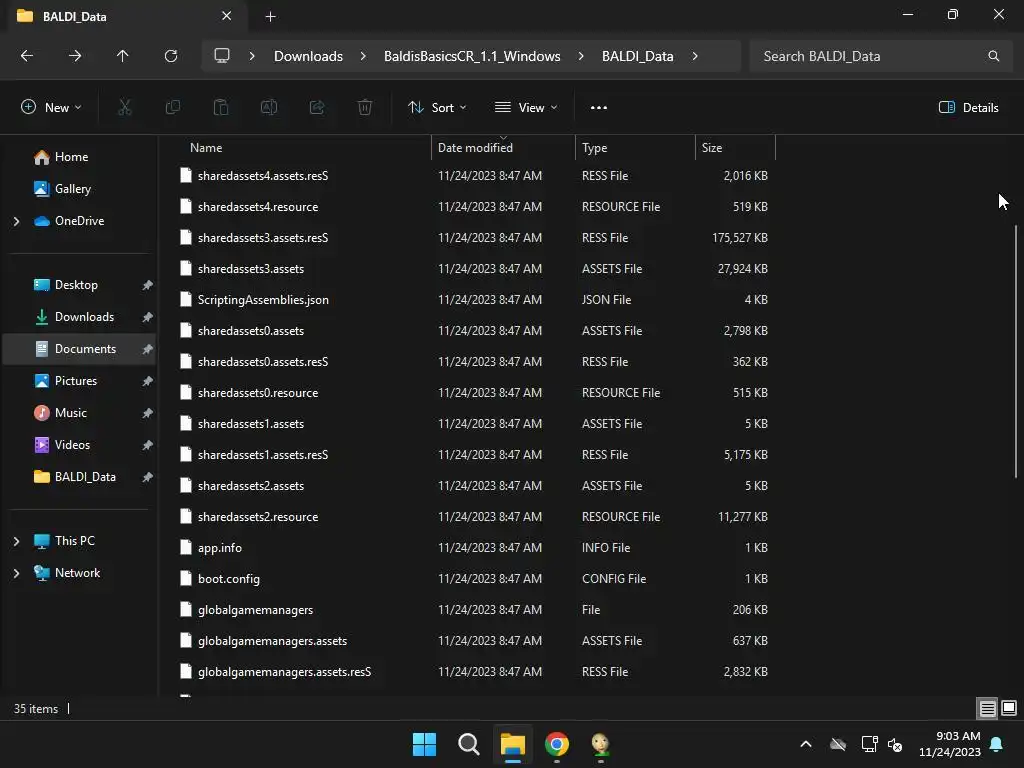The width and height of the screenshot is (1024, 768).
Task: Show hidden system tray icons
Action: click(x=806, y=744)
